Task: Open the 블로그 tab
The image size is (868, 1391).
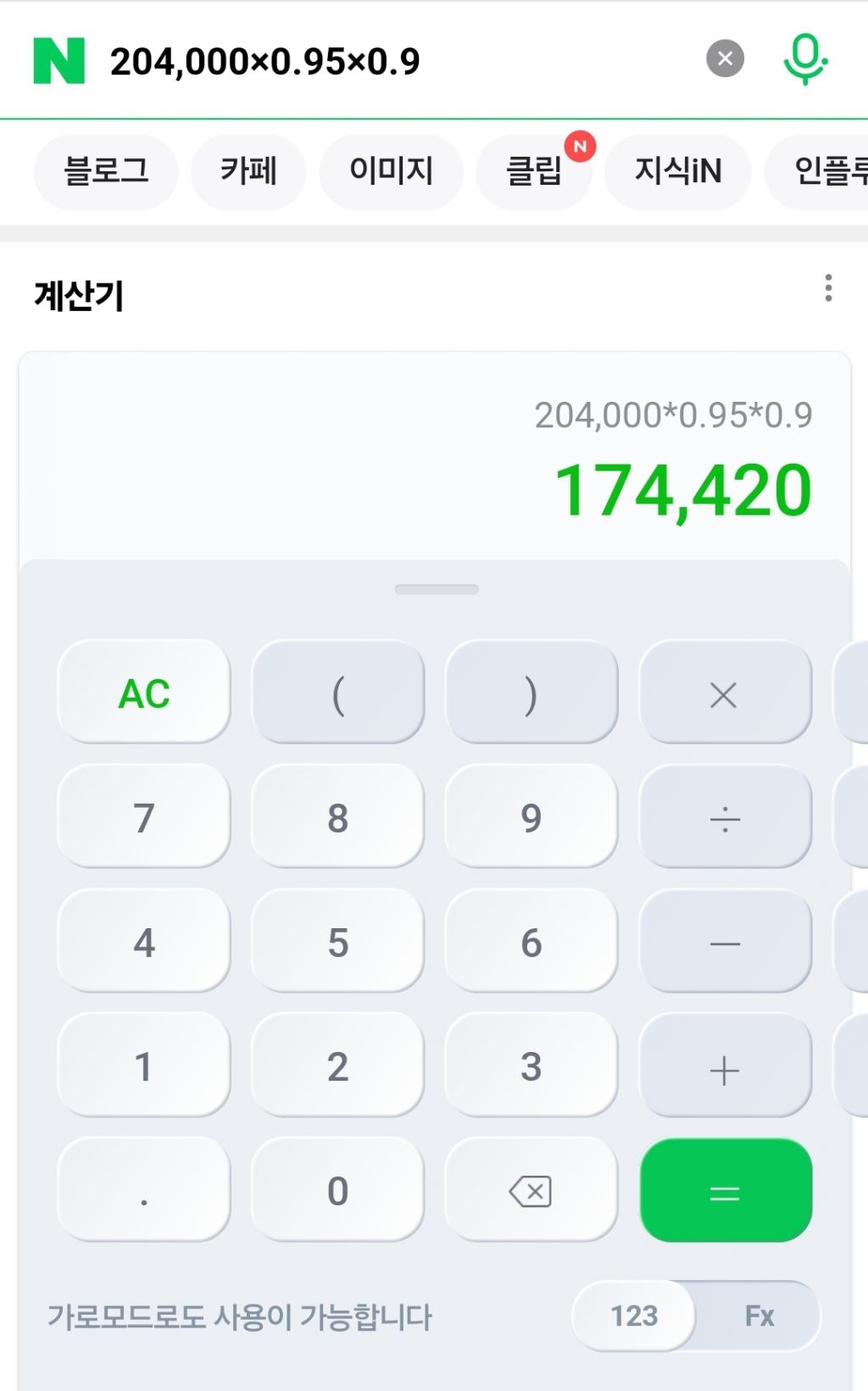Action: (x=106, y=171)
